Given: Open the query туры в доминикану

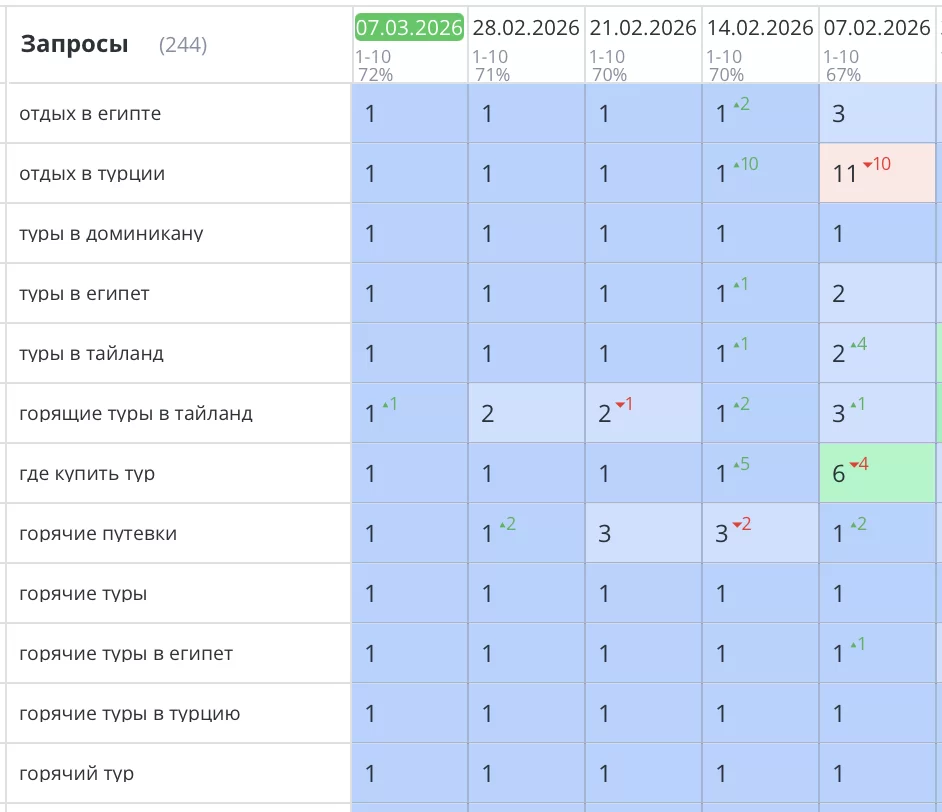Looking at the screenshot, I should pyautogui.click(x=111, y=233).
